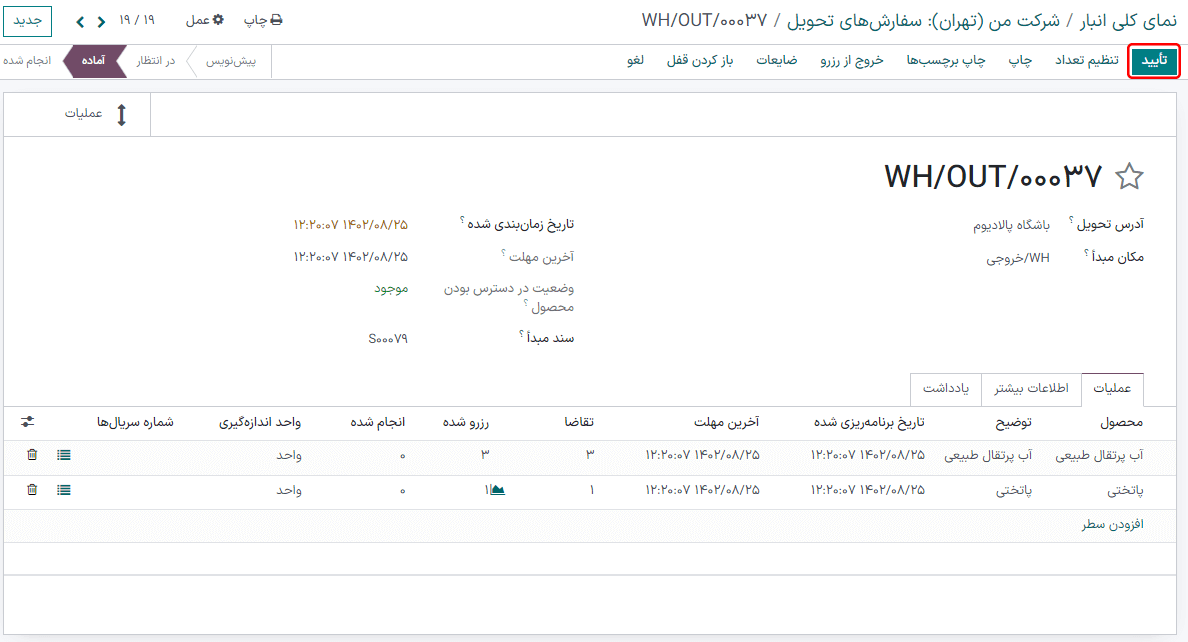Click the product cell پاتختی
Image resolution: width=1188 pixels, height=642 pixels.
1125,490
